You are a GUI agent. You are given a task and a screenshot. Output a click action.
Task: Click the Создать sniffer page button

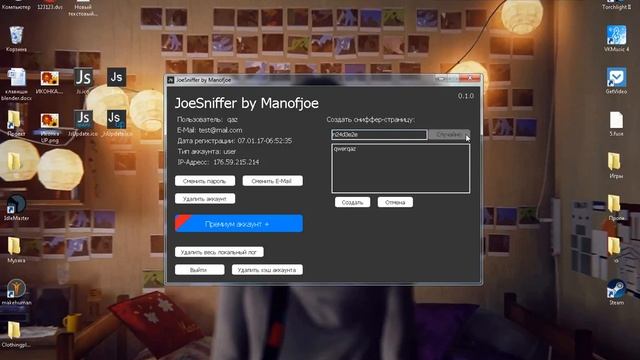[x=352, y=202]
